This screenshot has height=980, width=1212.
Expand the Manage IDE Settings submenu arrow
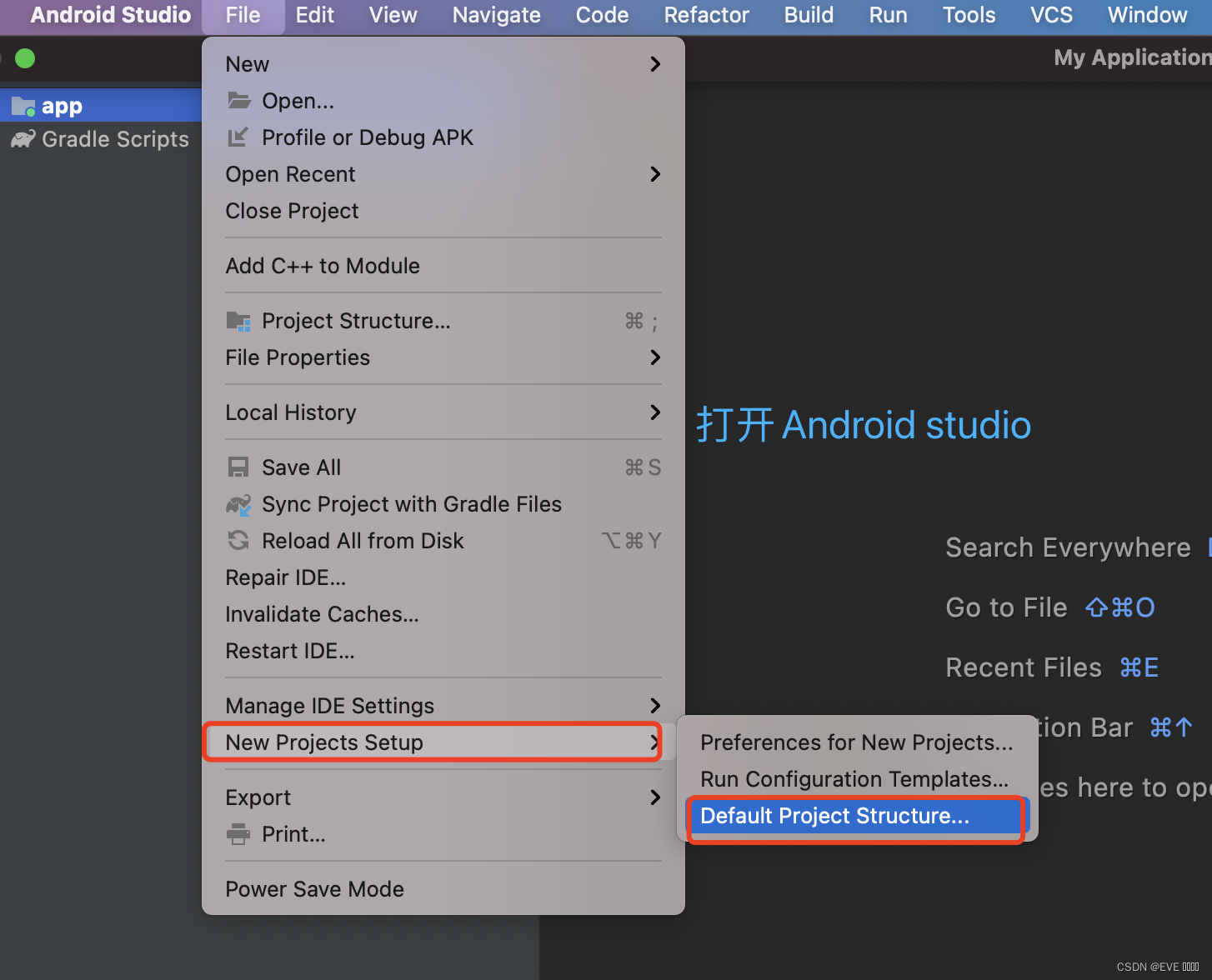tap(655, 706)
